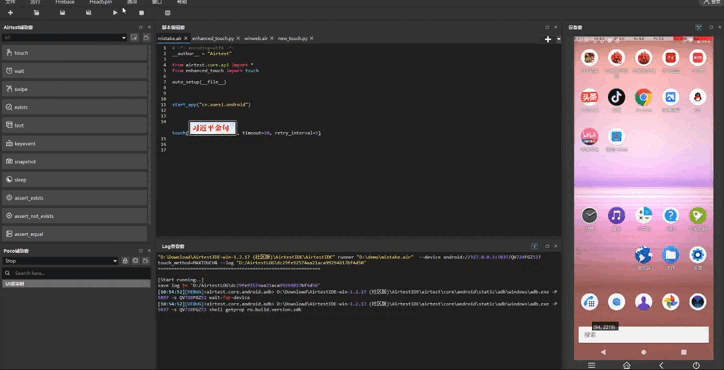
Task: Tap the Chrome app on the device screen
Action: tap(643, 97)
